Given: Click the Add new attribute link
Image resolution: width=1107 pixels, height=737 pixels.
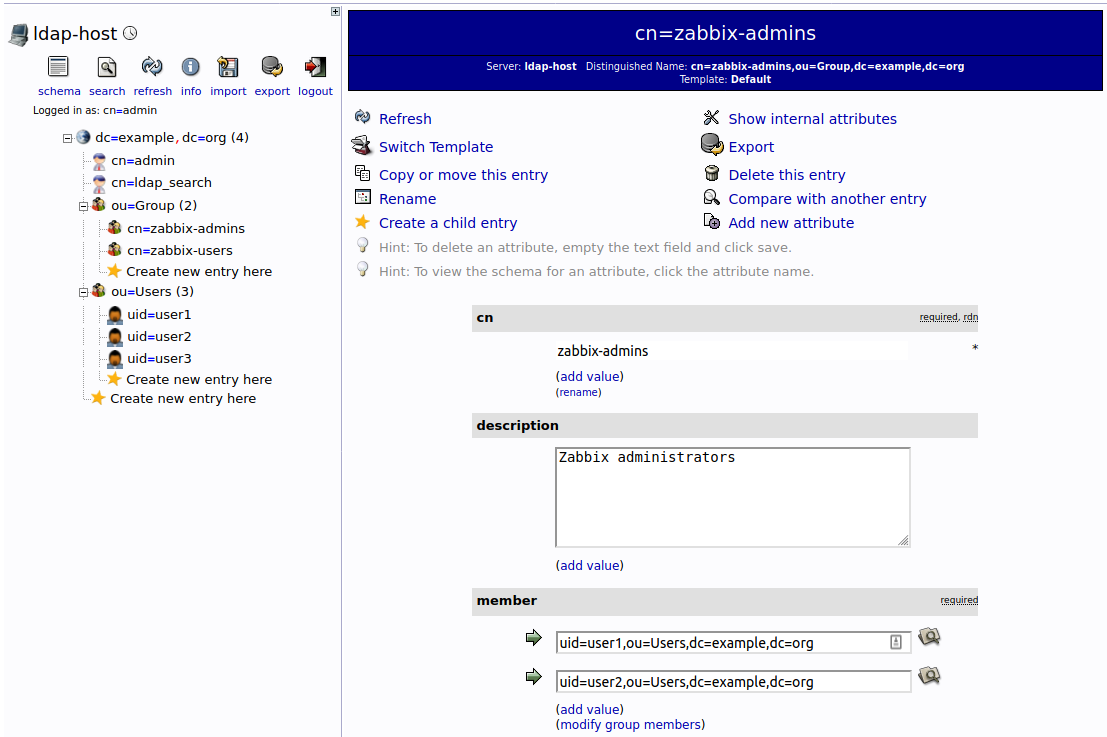Looking at the screenshot, I should [x=791, y=222].
